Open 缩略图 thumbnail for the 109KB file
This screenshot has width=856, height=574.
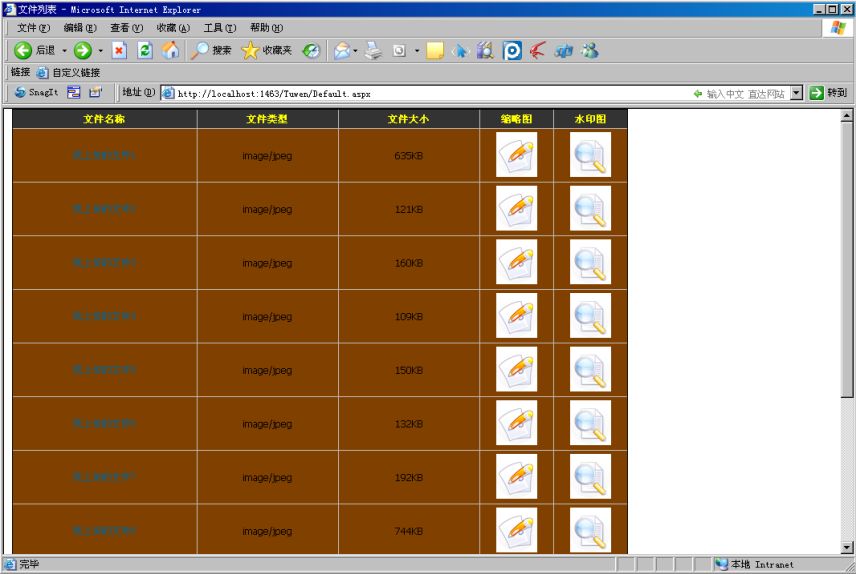[x=516, y=316]
